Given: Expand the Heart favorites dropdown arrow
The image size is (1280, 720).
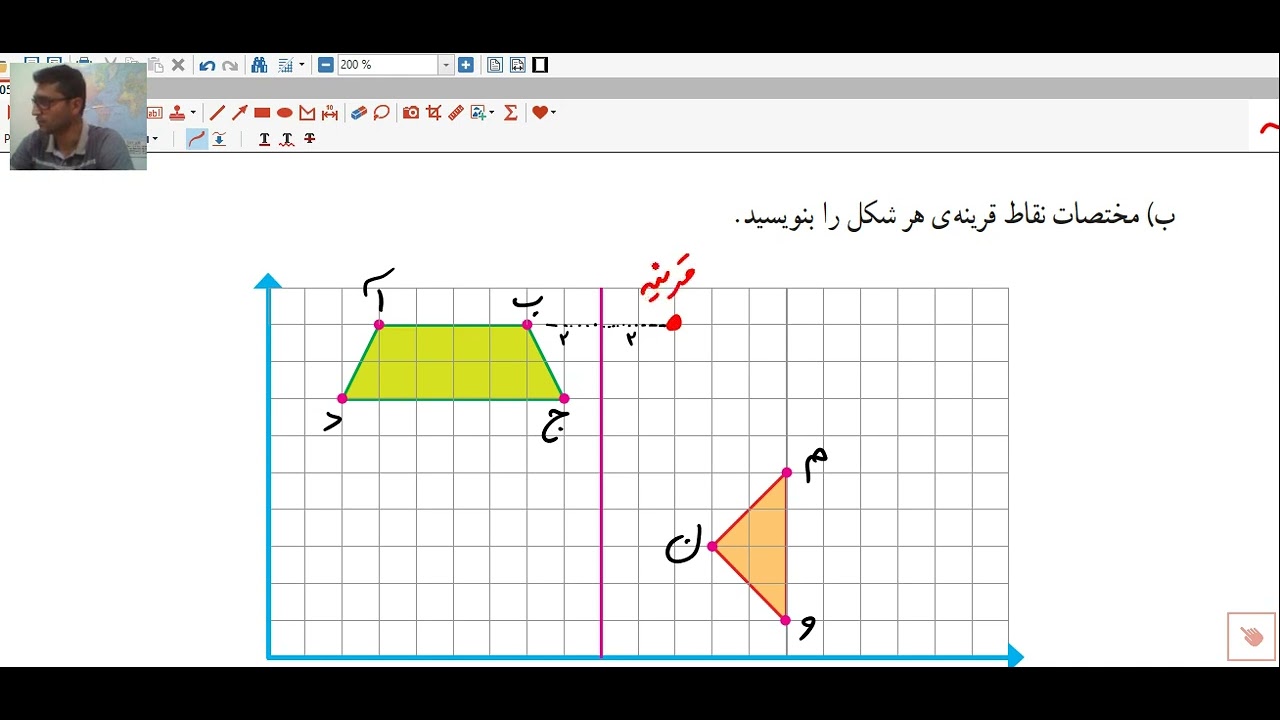Looking at the screenshot, I should click(553, 113).
